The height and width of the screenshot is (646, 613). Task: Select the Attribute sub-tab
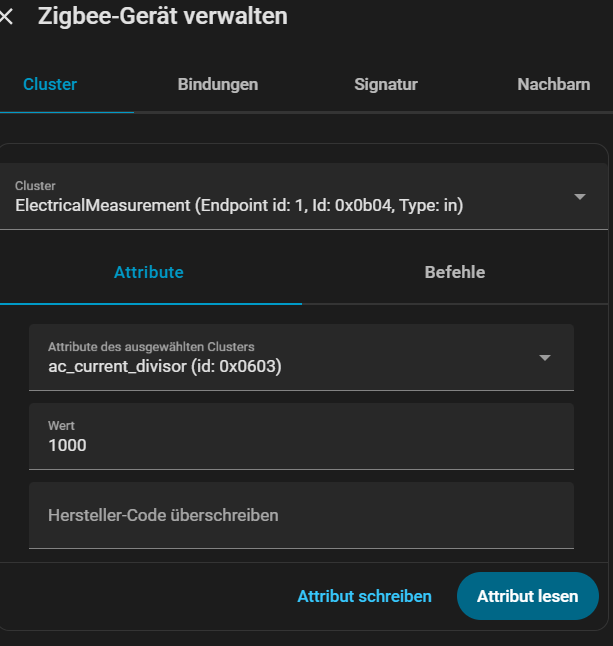[x=149, y=272]
